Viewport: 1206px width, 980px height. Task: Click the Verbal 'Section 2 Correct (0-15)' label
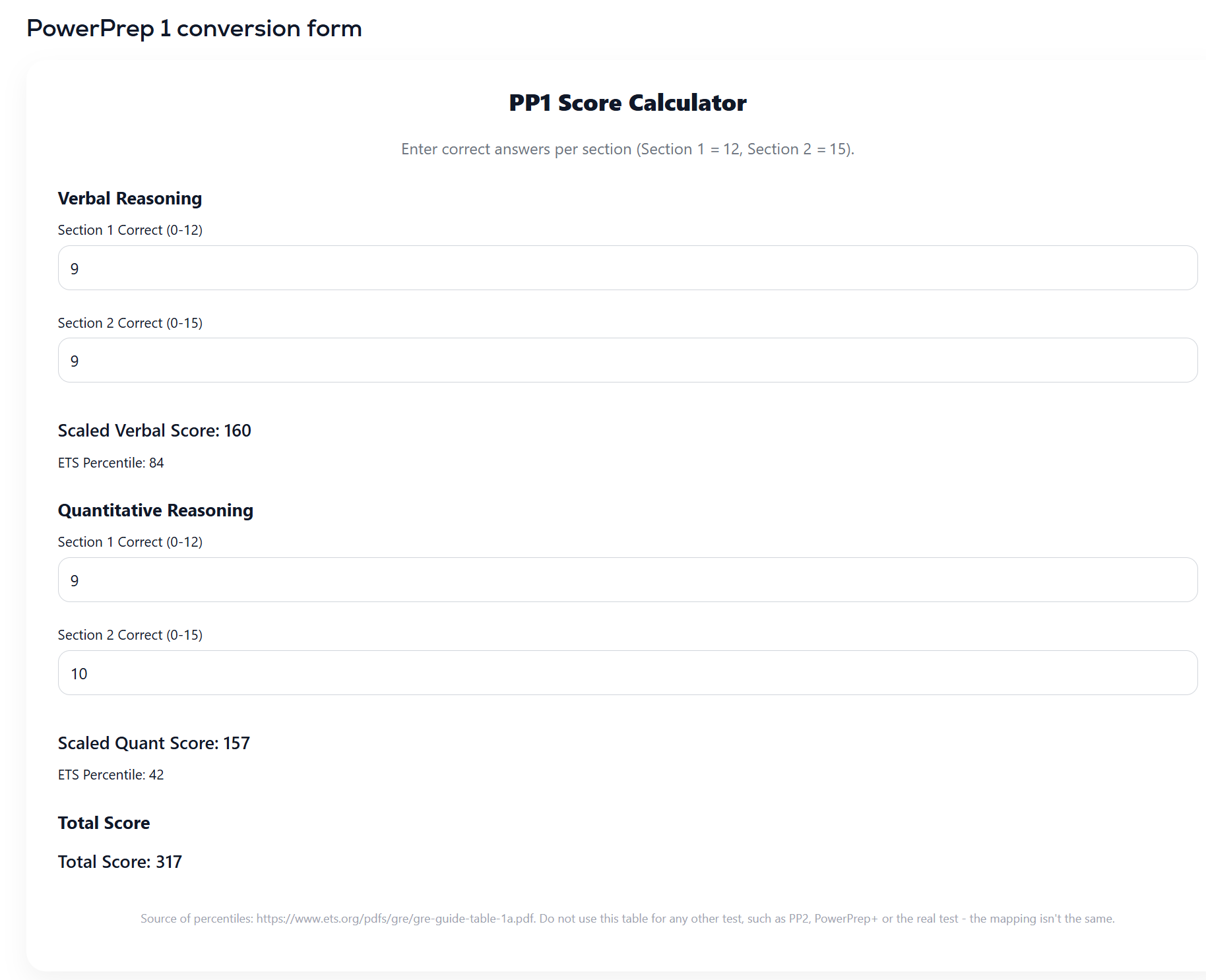(x=130, y=323)
